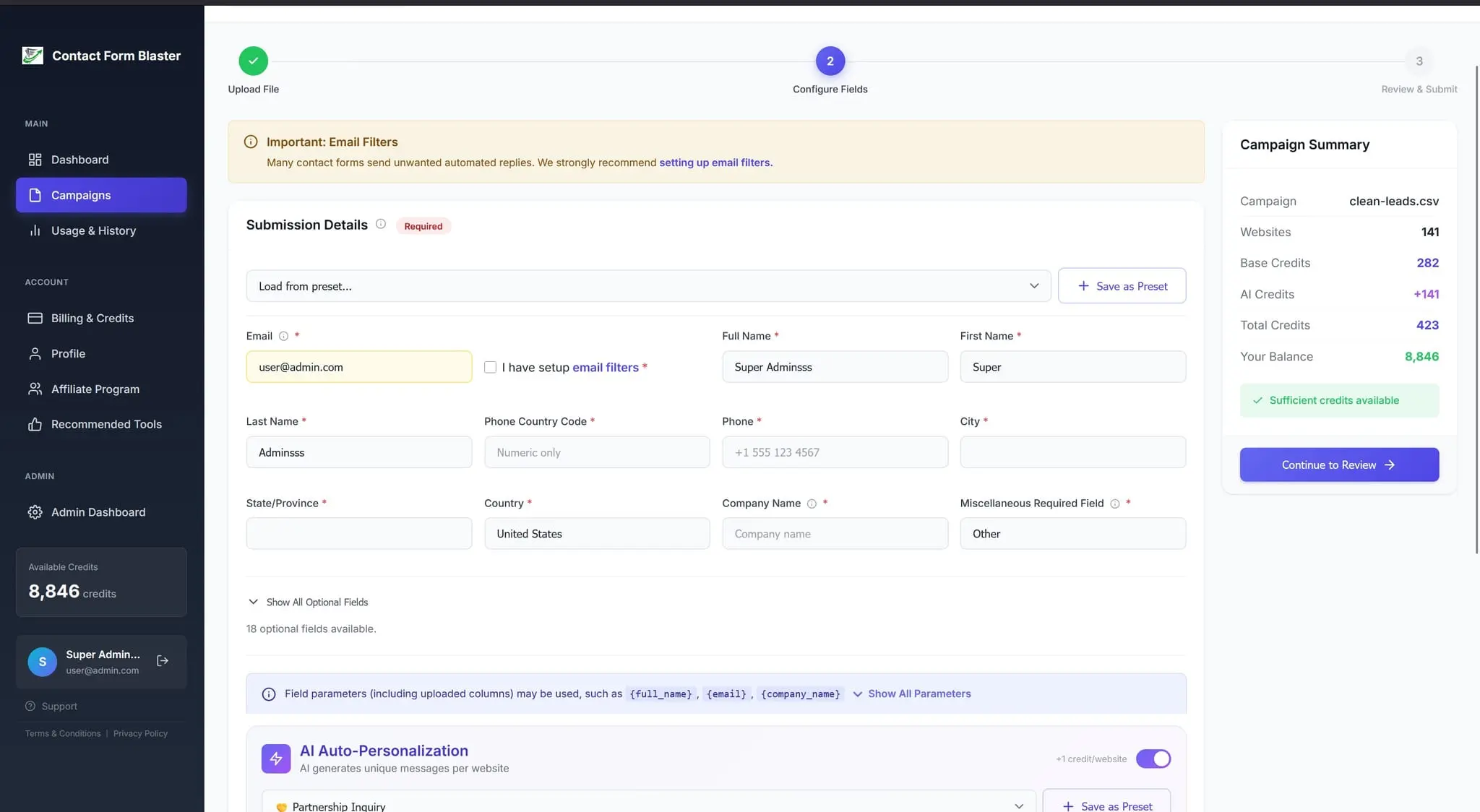Click the Super Admin avatar circle

(42, 662)
